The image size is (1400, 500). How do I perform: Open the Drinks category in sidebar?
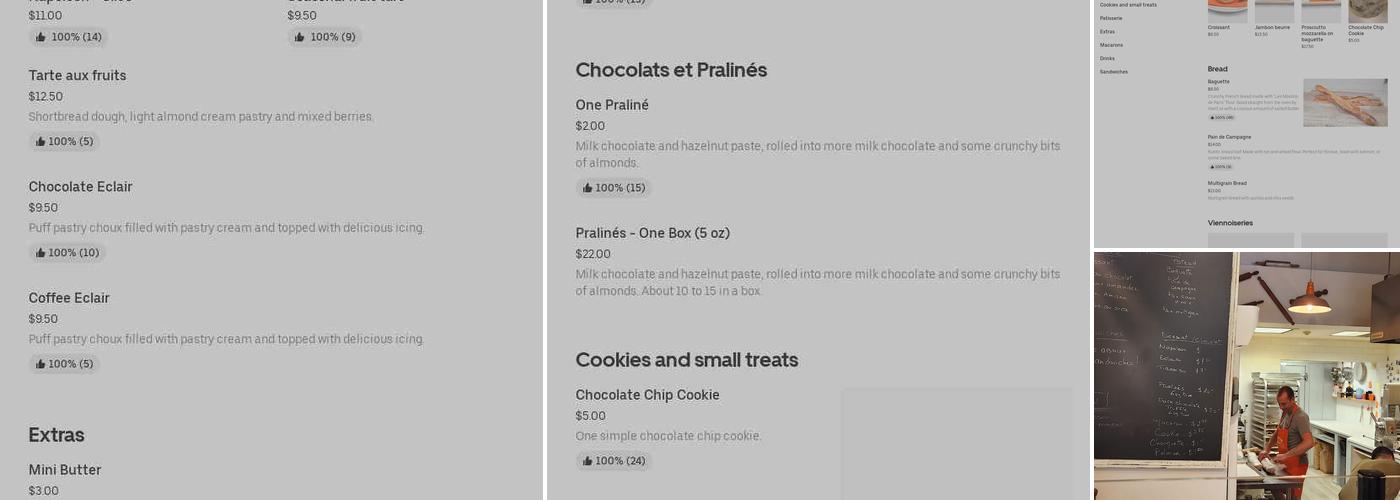(x=1107, y=58)
